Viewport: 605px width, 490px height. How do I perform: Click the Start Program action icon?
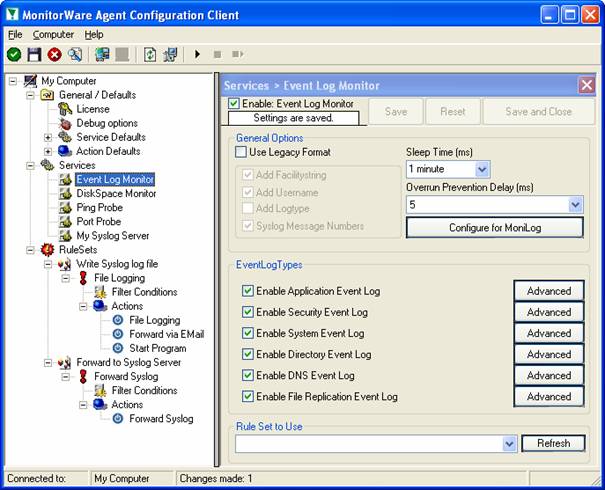pos(118,348)
